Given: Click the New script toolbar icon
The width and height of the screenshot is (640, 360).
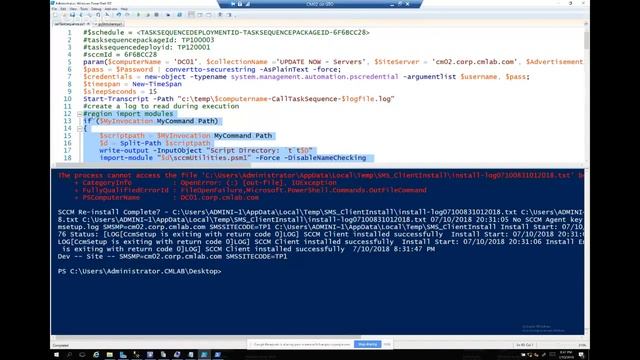Looking at the screenshot, I should pos(55,15).
